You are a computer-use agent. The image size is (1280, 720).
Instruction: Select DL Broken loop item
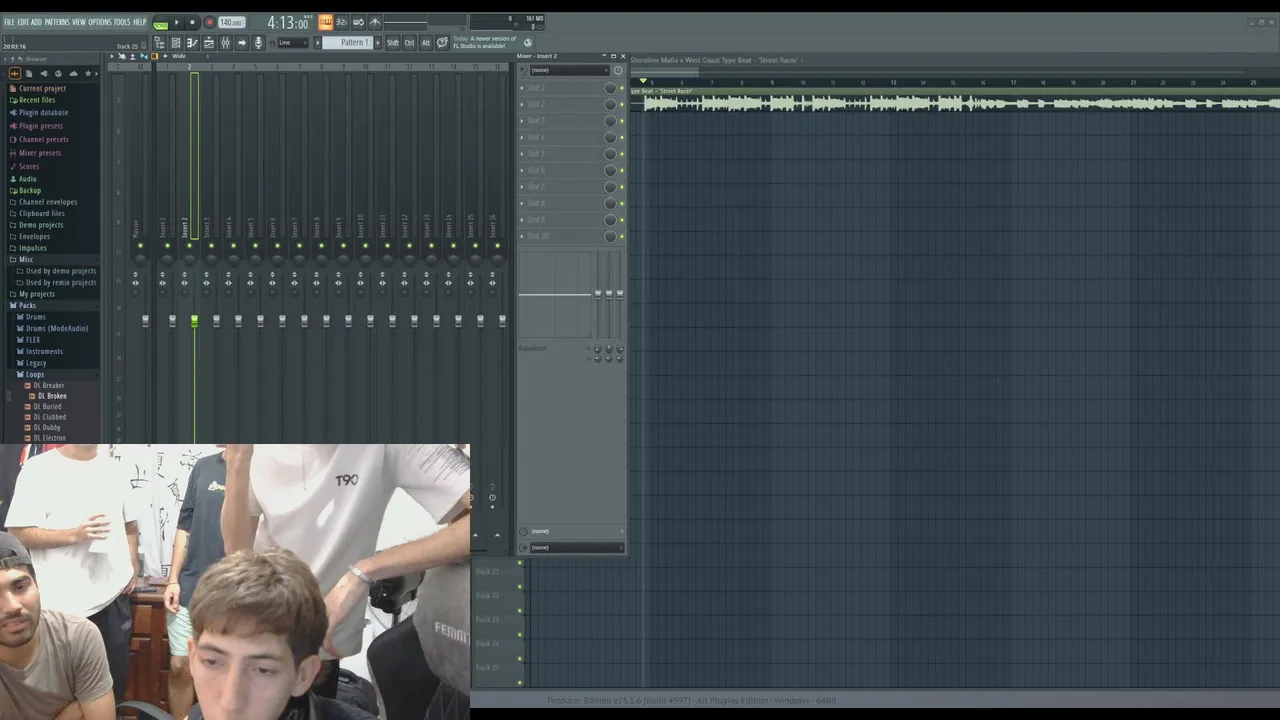click(52, 396)
